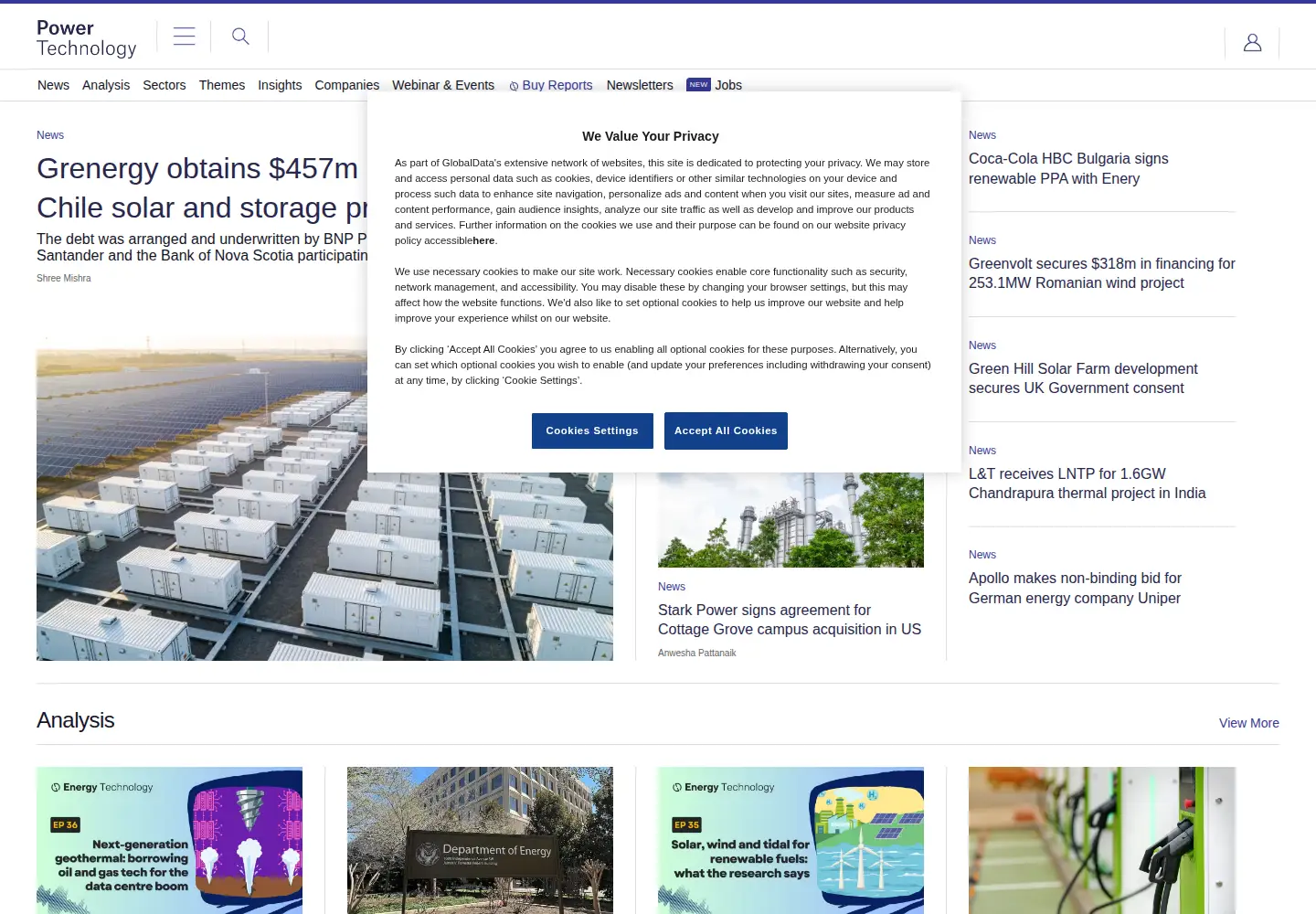The height and width of the screenshot is (914, 1316).
Task: Open Grenergy obtains $457m headline
Action: tap(202, 188)
